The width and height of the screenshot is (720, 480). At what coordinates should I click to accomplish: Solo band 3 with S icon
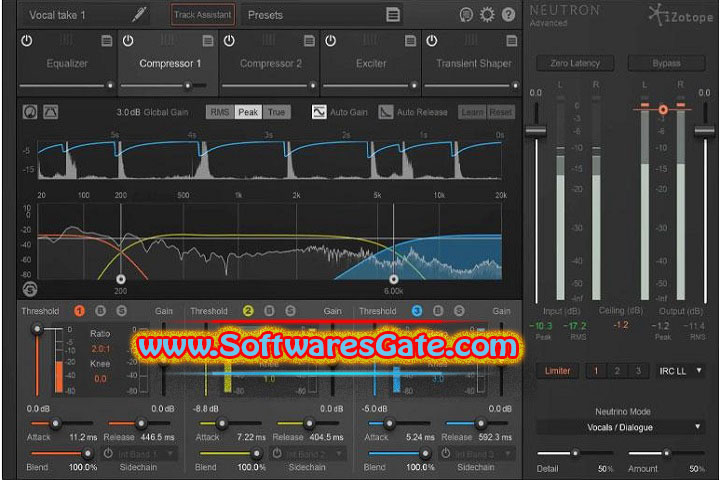459,311
